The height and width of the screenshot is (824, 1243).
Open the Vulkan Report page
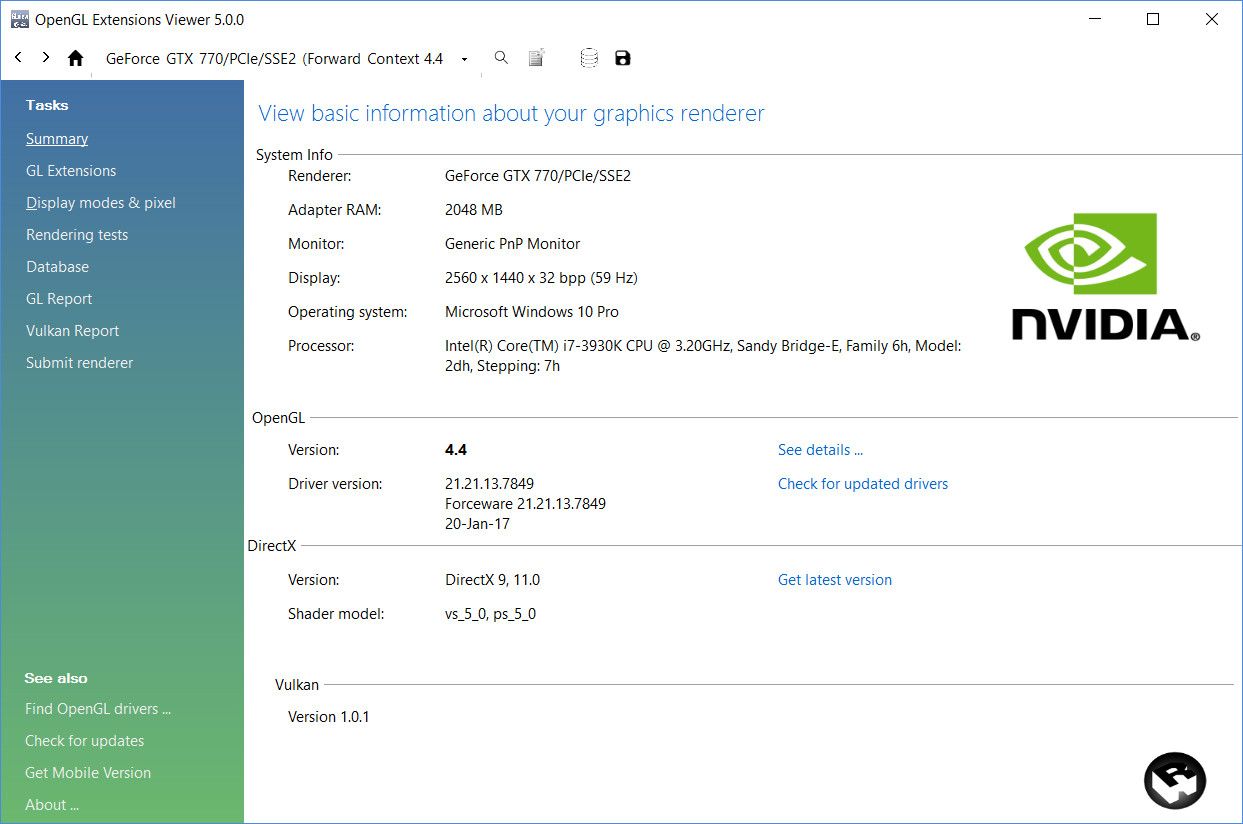pos(72,331)
